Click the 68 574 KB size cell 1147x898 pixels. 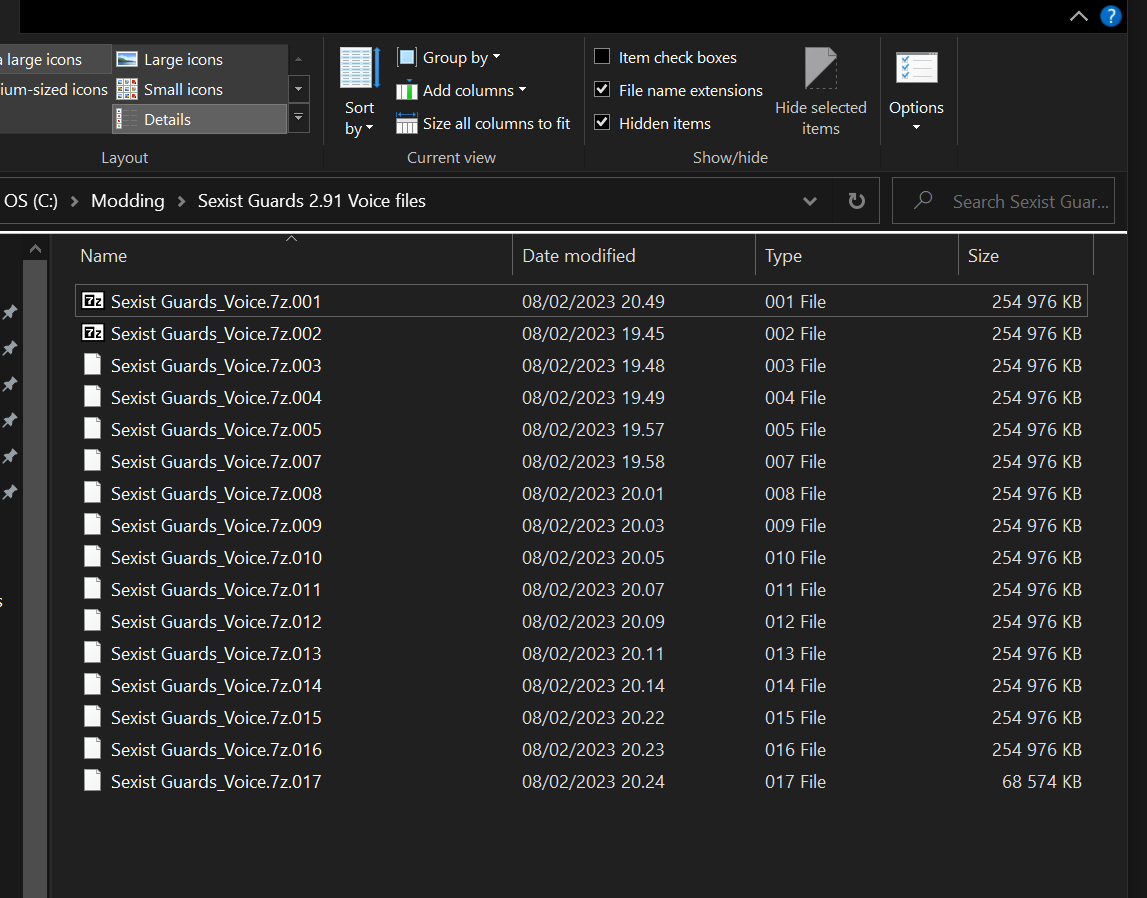point(1041,782)
